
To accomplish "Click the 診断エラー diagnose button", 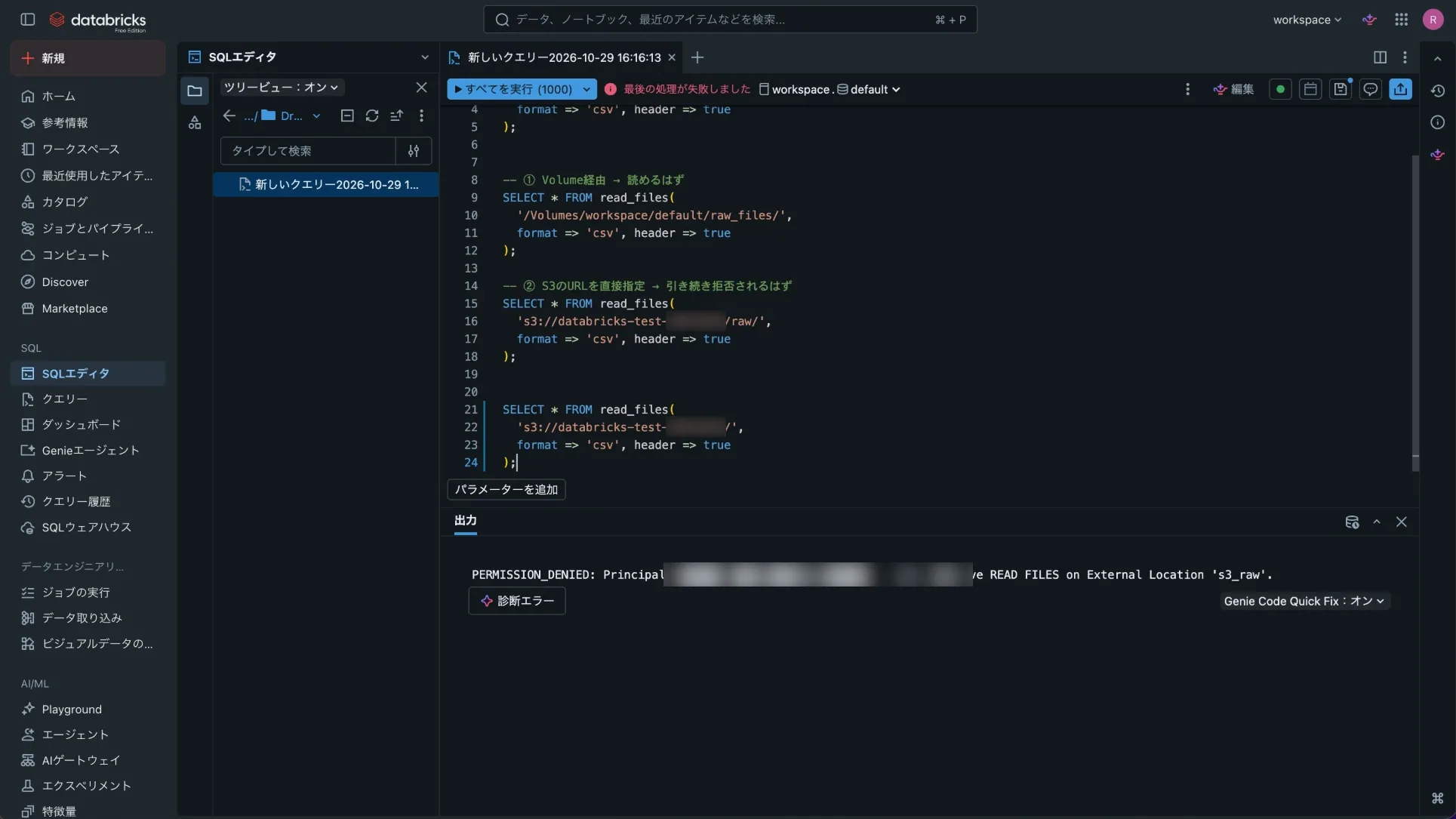I will click(x=517, y=601).
